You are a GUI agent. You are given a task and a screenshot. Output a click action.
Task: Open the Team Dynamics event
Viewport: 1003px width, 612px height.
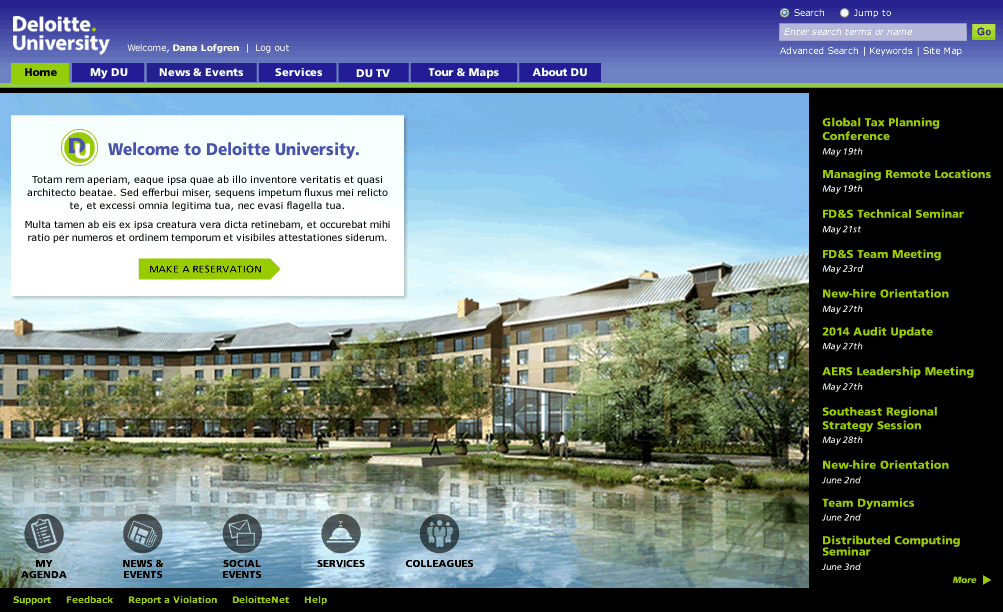868,503
